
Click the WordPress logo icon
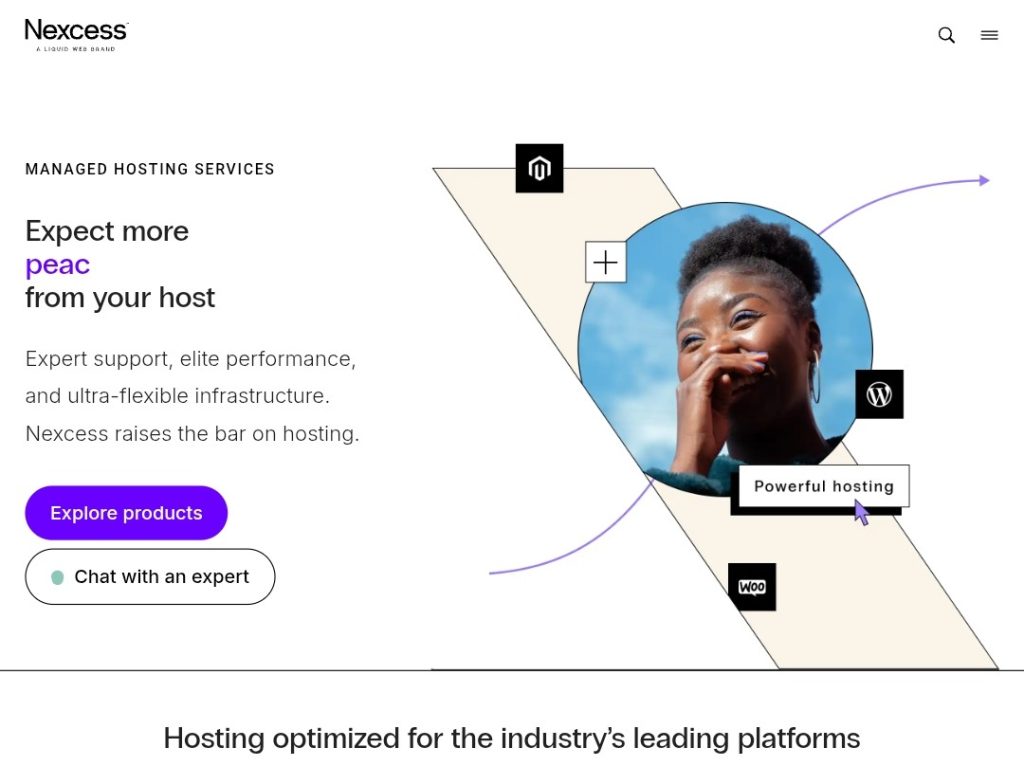click(879, 394)
